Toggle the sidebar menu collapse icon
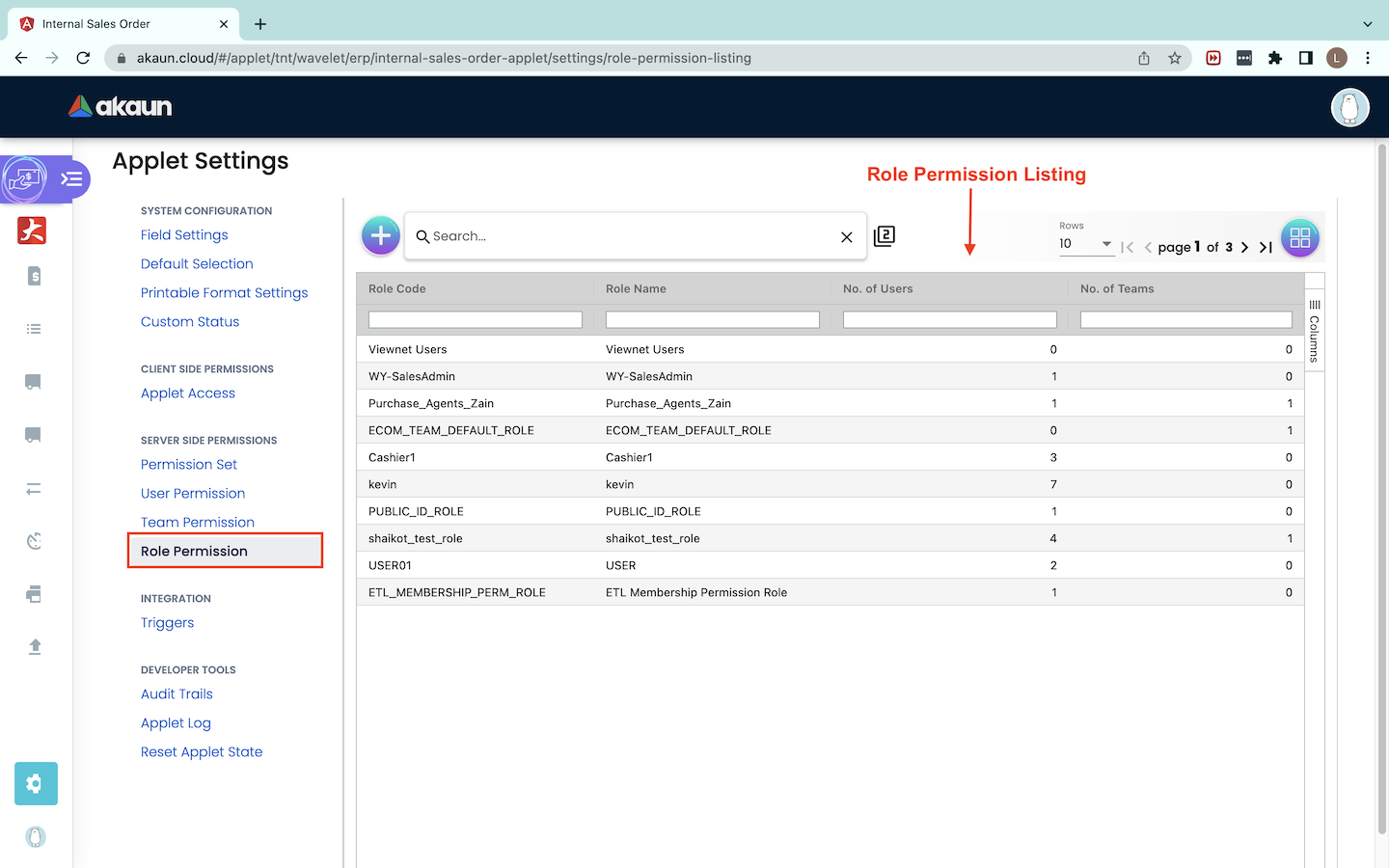 [x=71, y=178]
